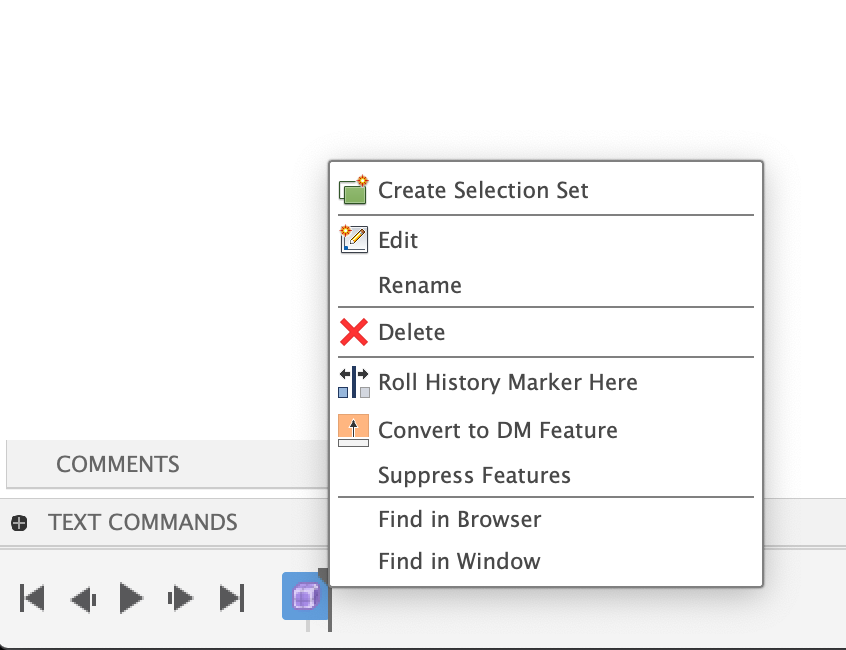Open the Comments panel header
846x650 pixels.
pyautogui.click(x=118, y=464)
